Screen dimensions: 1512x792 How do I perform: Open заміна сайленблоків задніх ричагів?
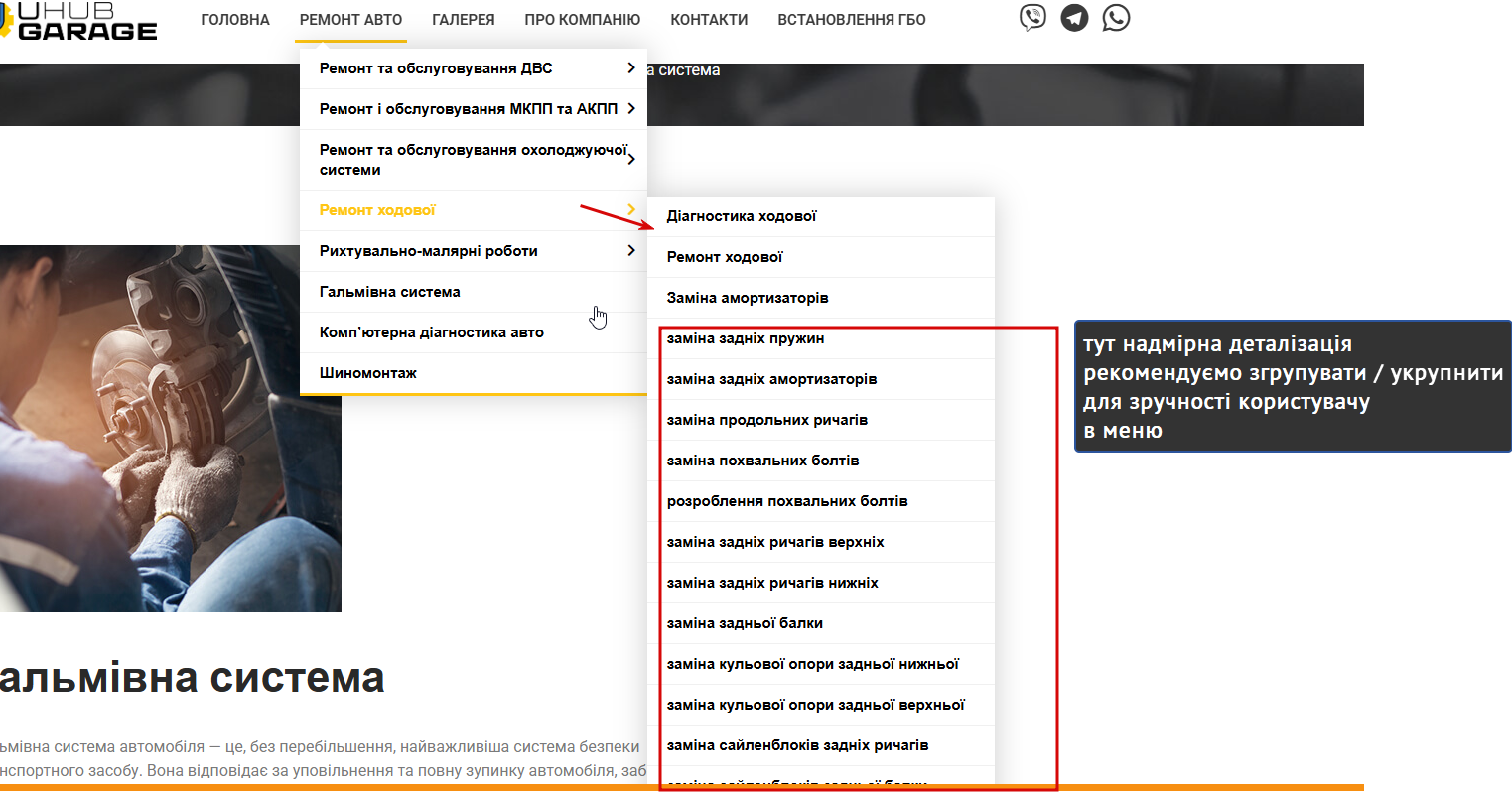click(x=821, y=745)
